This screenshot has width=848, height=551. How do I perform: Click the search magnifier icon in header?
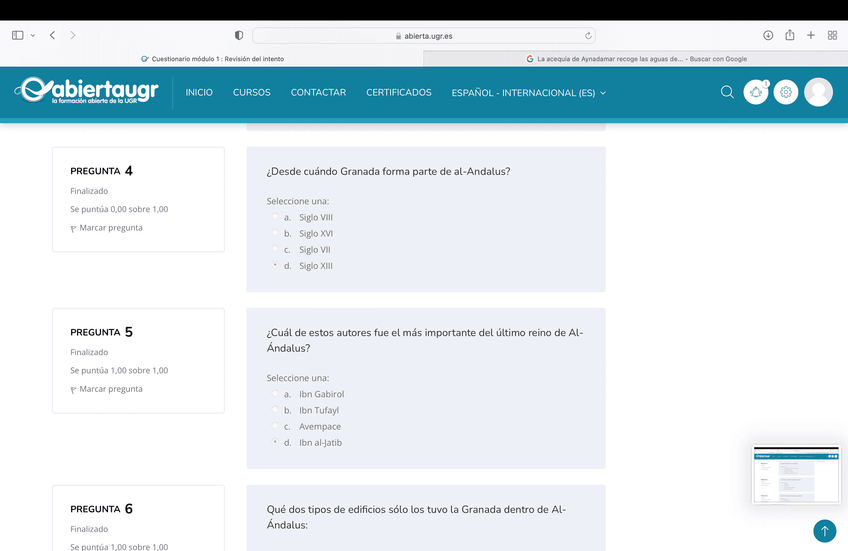(x=727, y=92)
